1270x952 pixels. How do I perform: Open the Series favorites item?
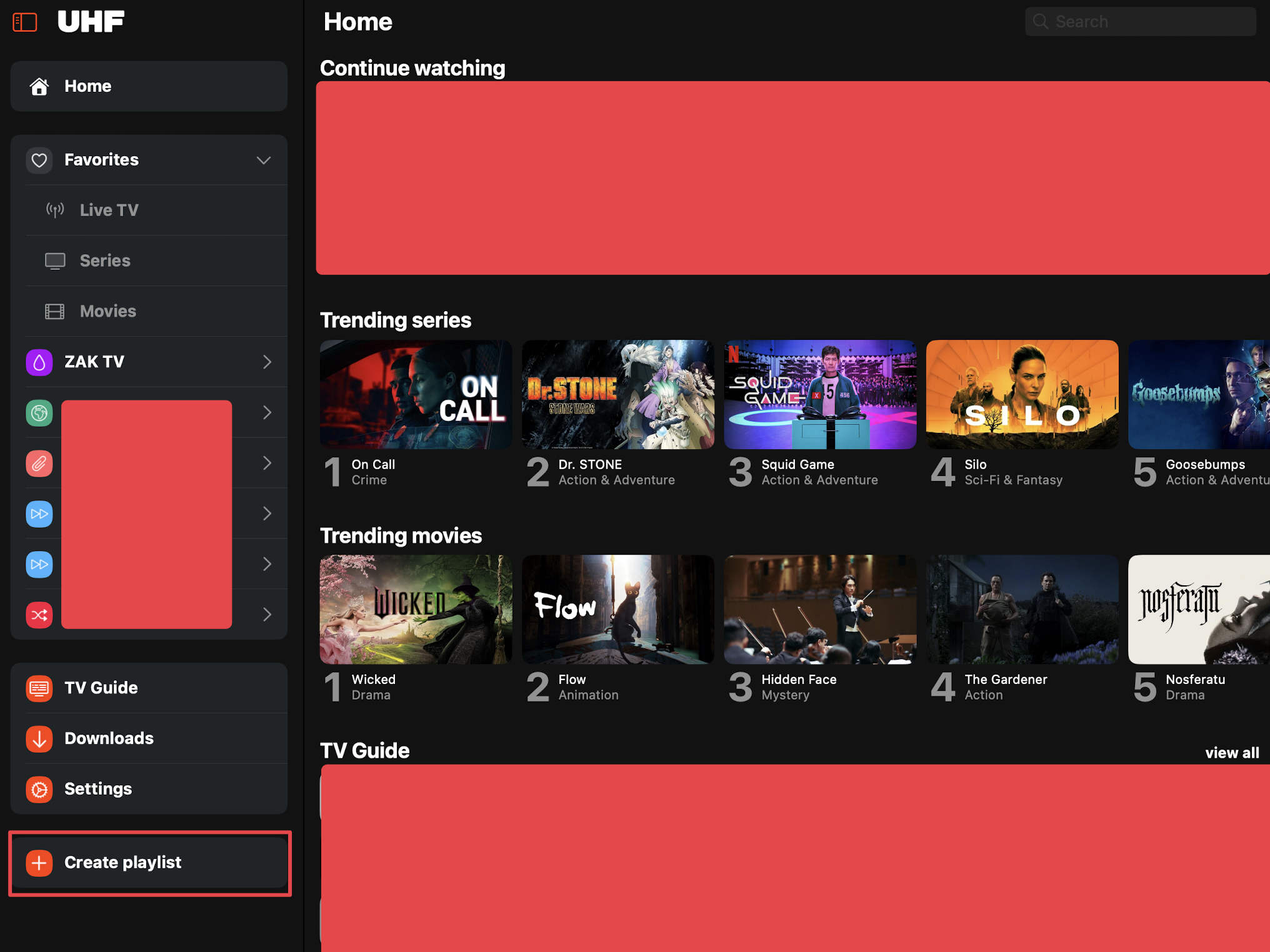[x=105, y=261]
